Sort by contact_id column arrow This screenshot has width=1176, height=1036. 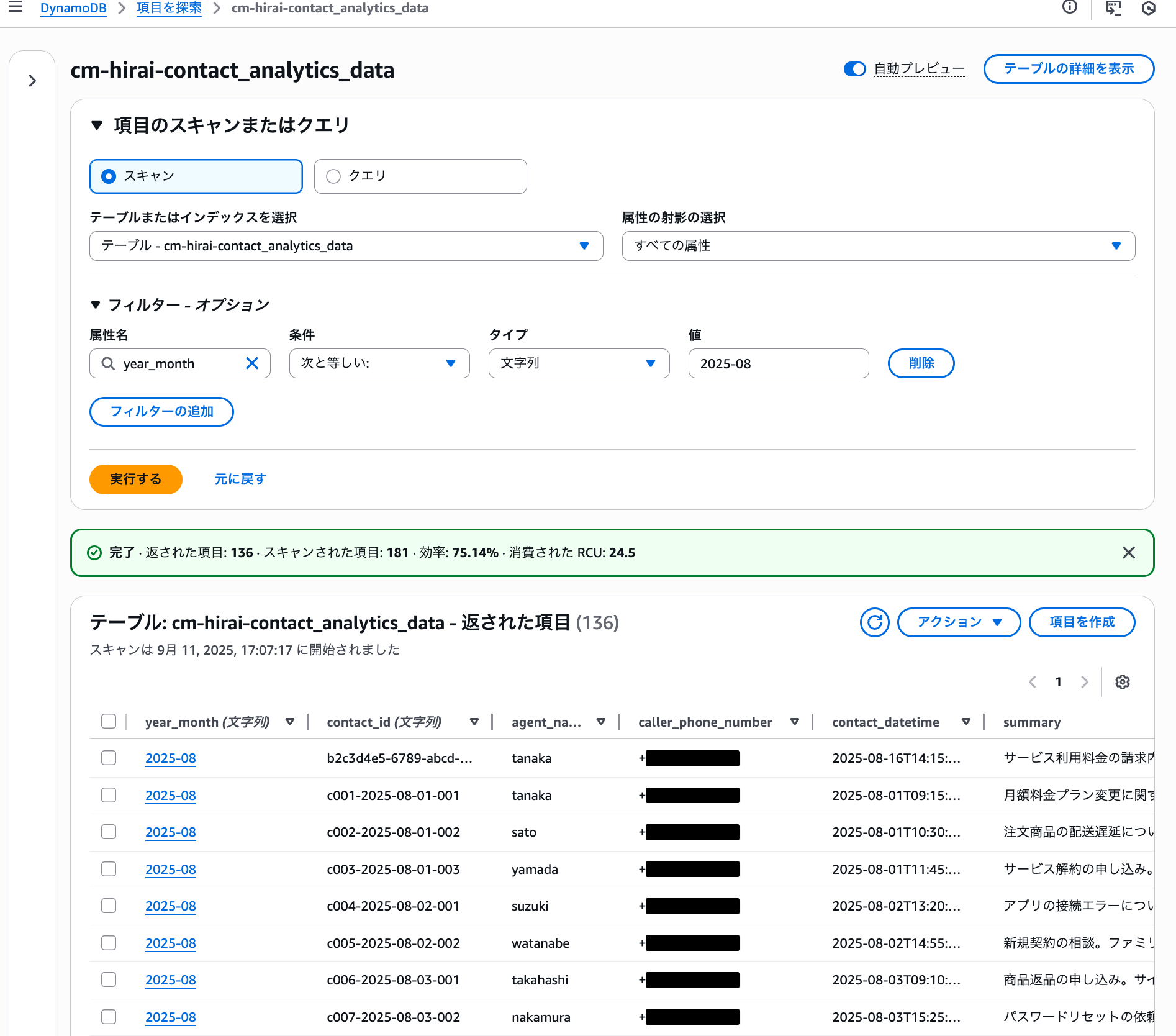pyautogui.click(x=474, y=722)
